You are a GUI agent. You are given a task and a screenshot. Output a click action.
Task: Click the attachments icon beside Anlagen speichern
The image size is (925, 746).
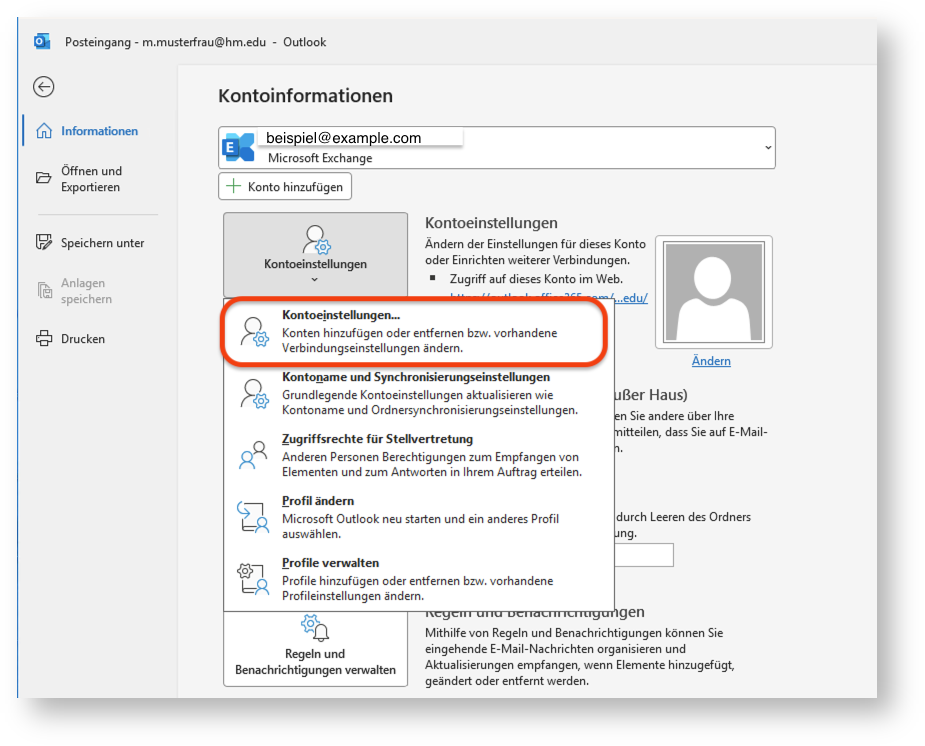tap(44, 290)
